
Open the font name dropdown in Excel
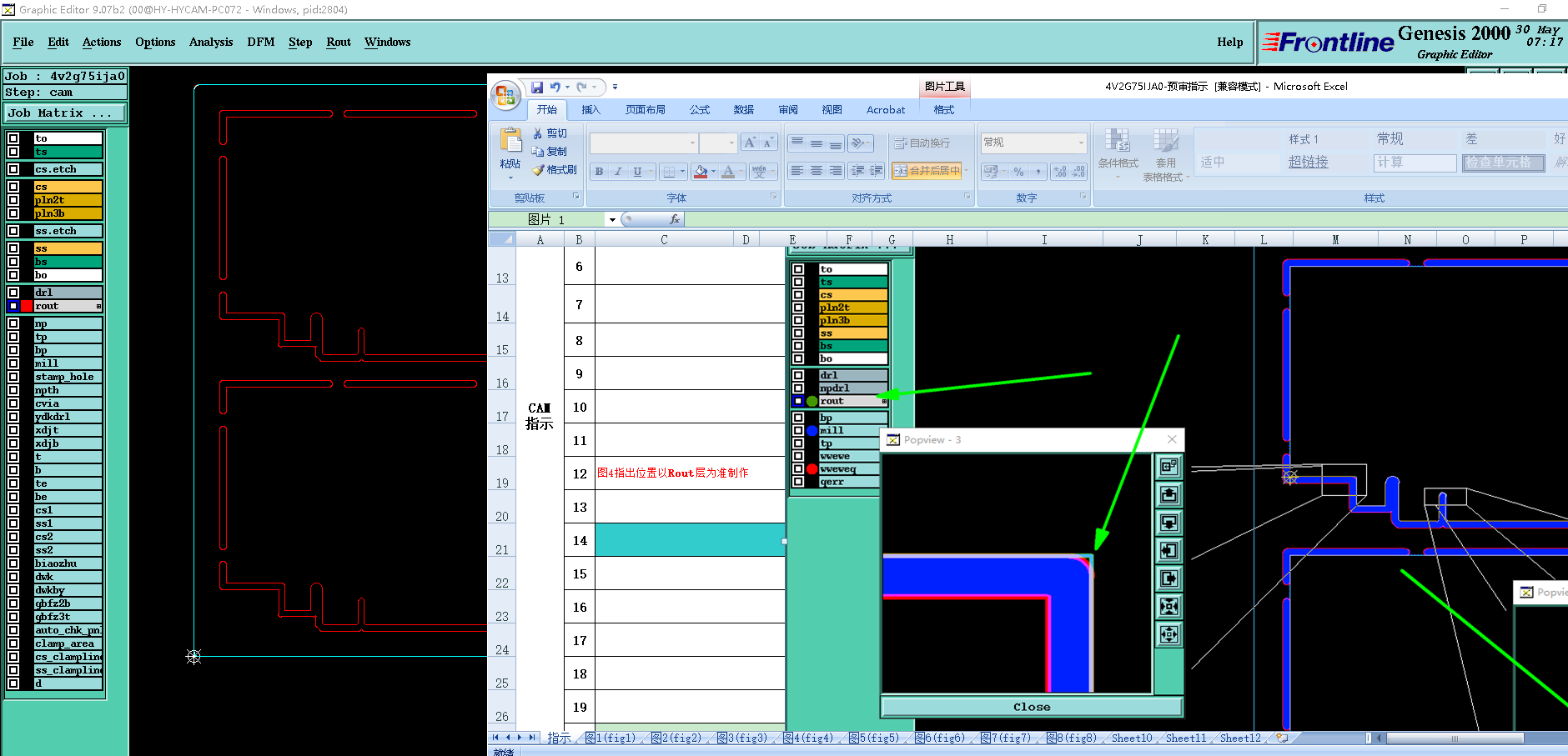[692, 143]
